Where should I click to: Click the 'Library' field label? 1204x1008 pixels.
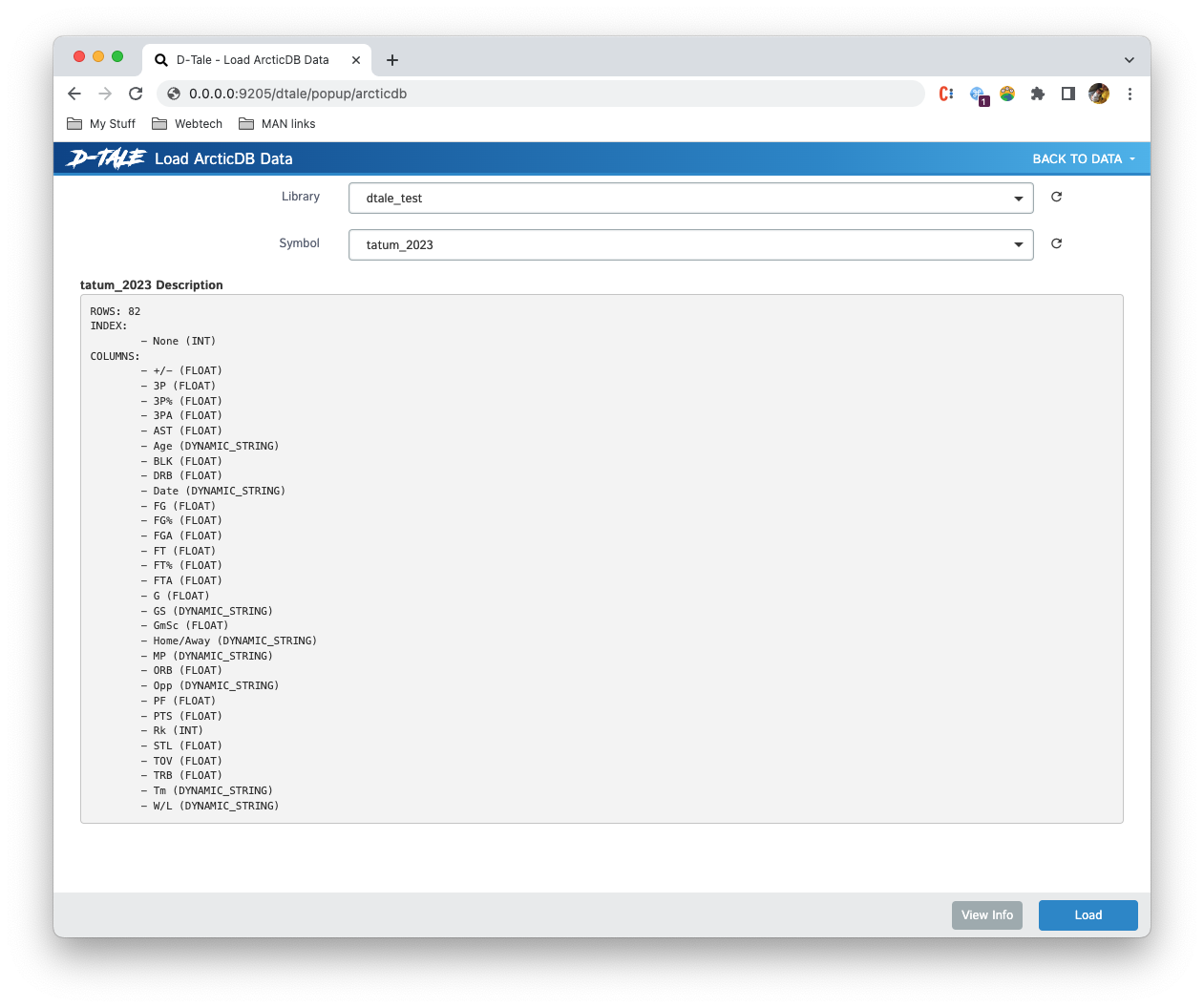(x=301, y=197)
